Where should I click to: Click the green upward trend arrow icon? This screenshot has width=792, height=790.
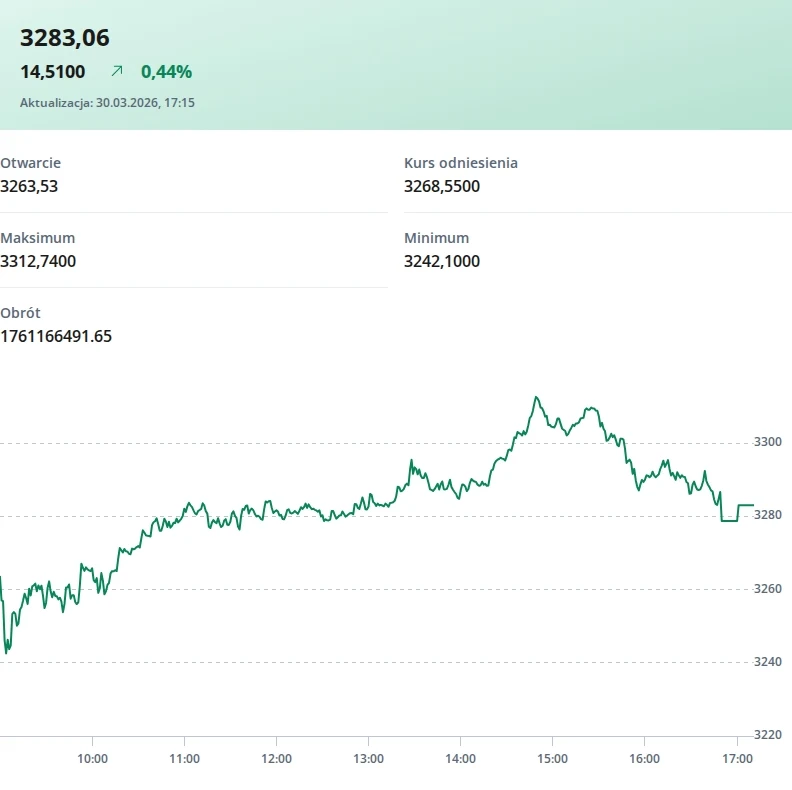[x=117, y=71]
